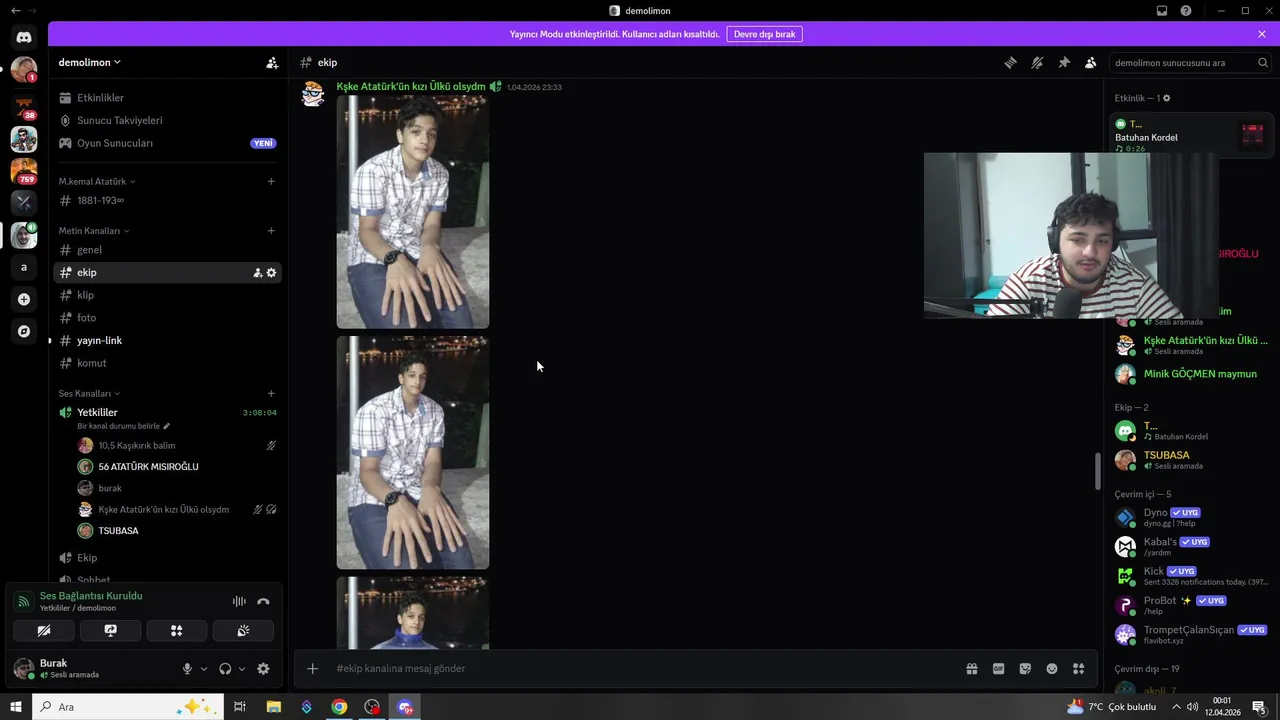Open the emoji picker
The height and width of the screenshot is (720, 1280).
pyautogui.click(x=1052, y=669)
